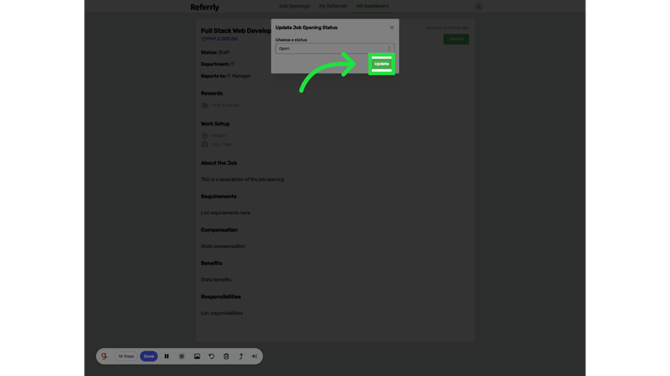Click the blue Done button
The height and width of the screenshot is (376, 670).
[149, 356]
